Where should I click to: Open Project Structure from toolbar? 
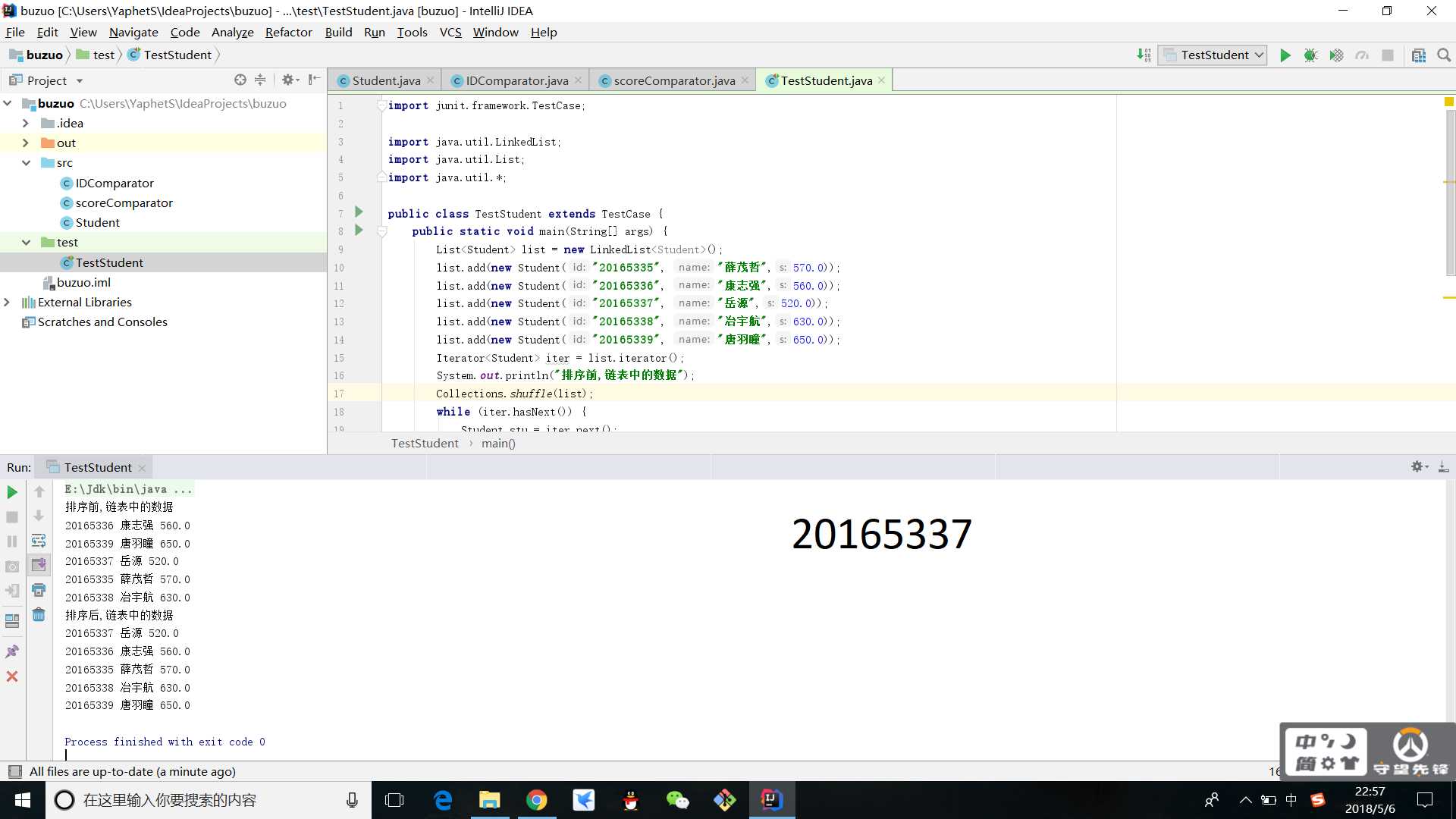coord(1419,55)
